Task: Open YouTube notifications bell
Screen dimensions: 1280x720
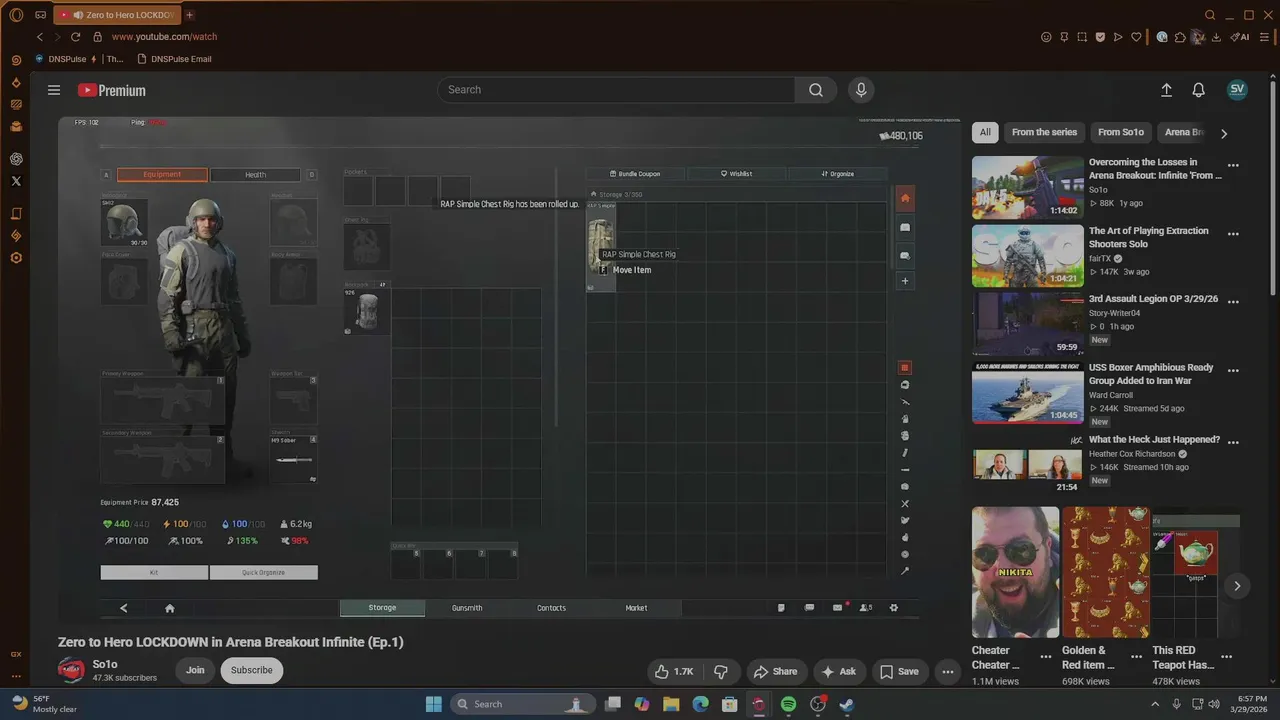Action: (1198, 90)
